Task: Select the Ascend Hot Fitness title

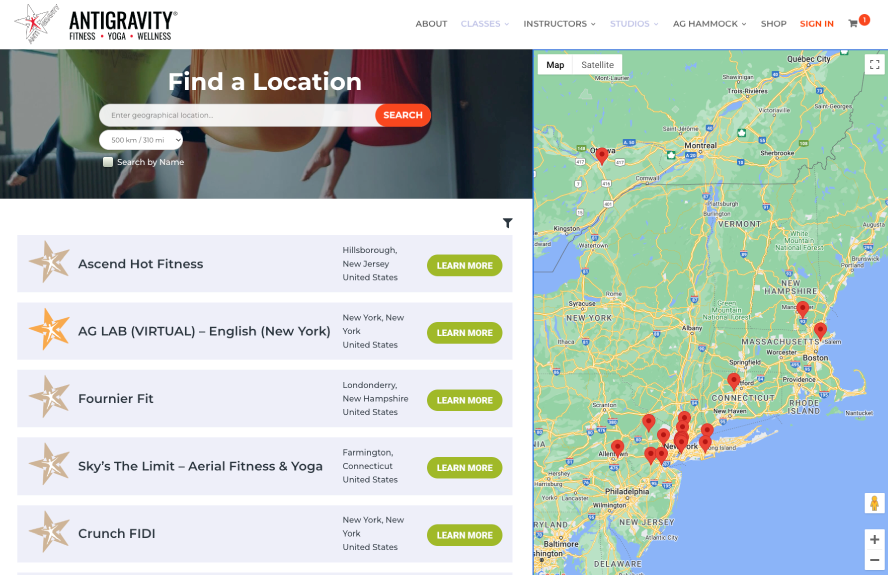Action: point(140,264)
